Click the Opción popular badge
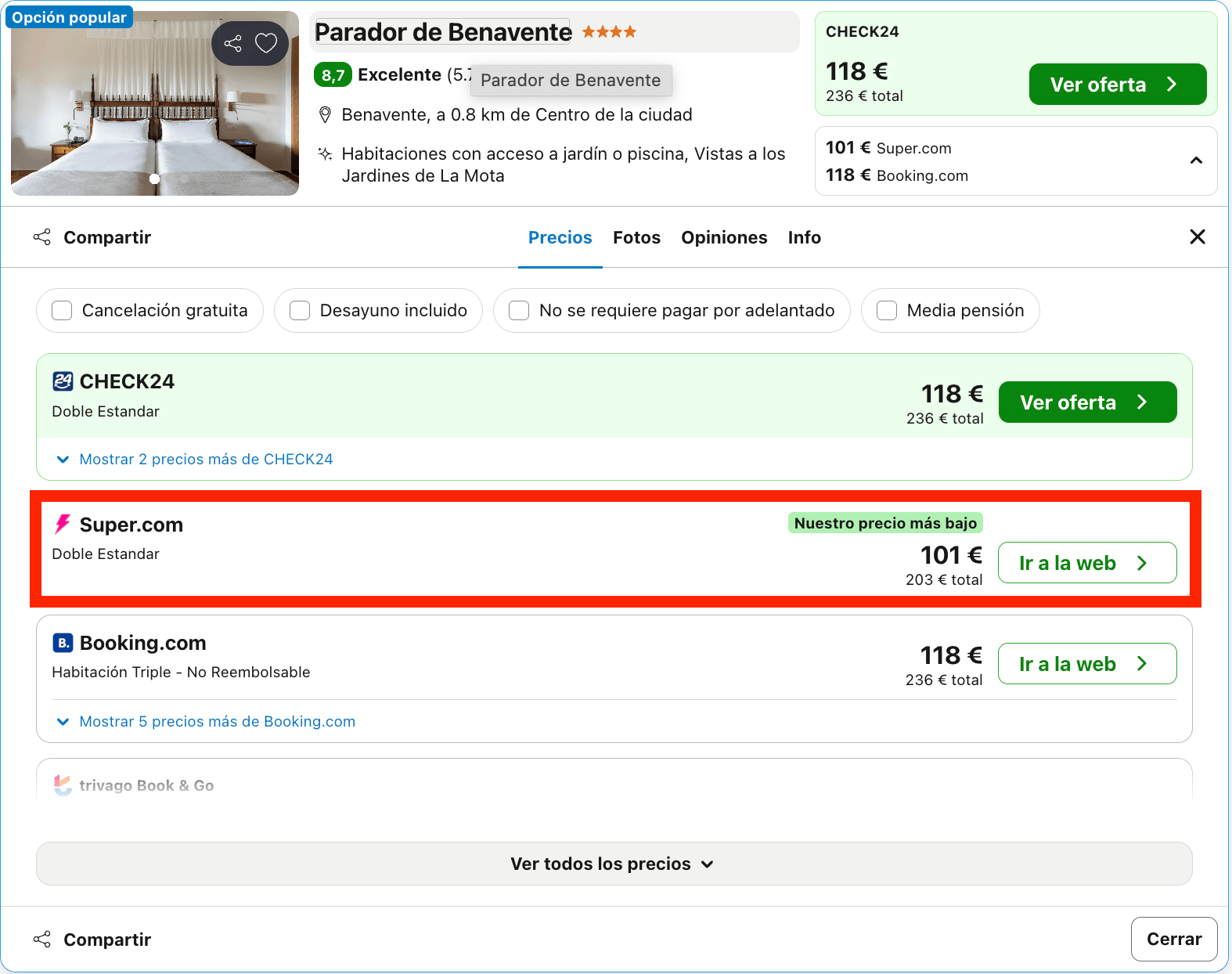Screen dimensions: 1232x974 [69, 17]
